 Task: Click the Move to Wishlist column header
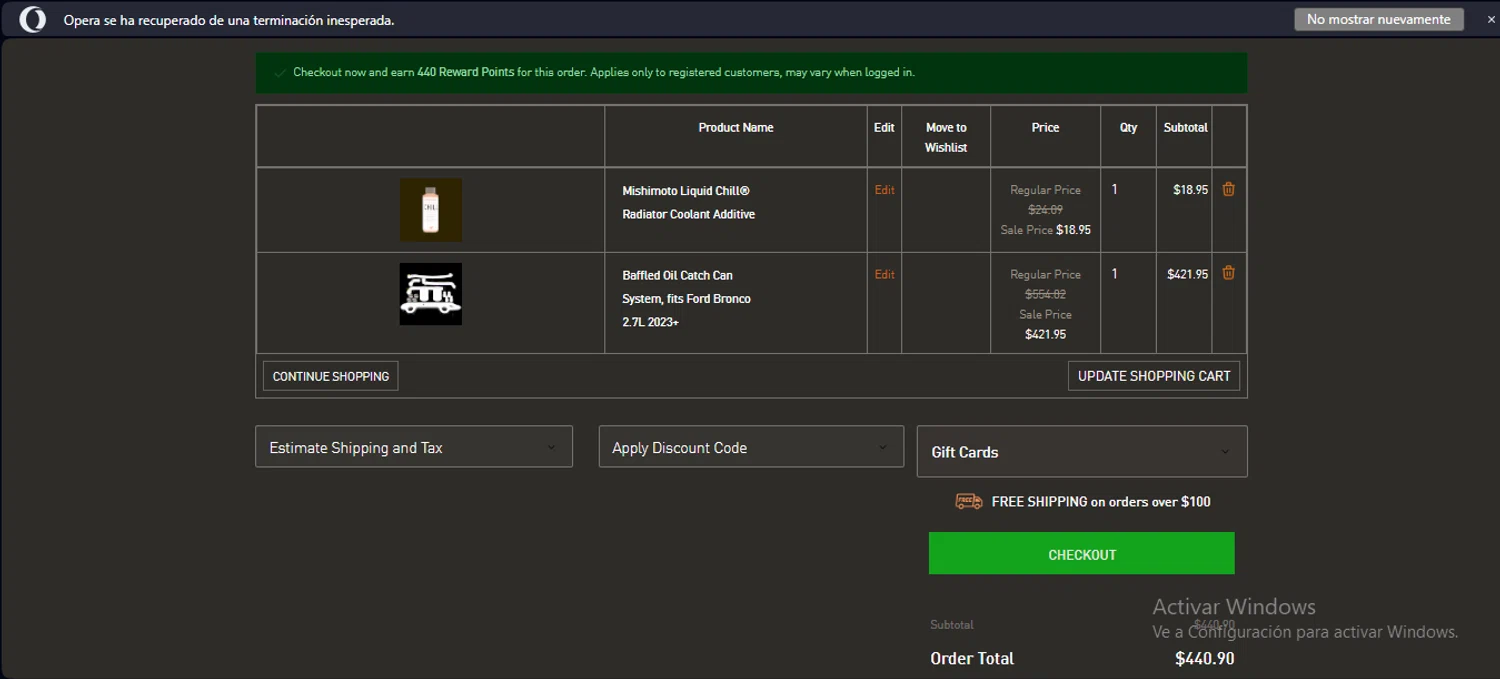[x=946, y=137]
